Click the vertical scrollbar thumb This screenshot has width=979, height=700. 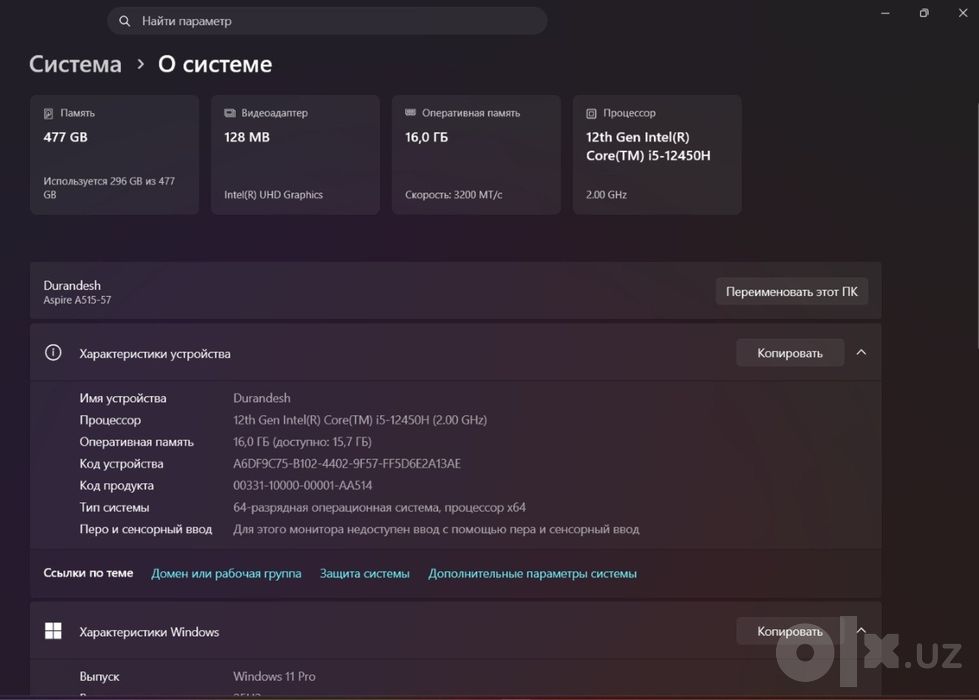[977, 225]
